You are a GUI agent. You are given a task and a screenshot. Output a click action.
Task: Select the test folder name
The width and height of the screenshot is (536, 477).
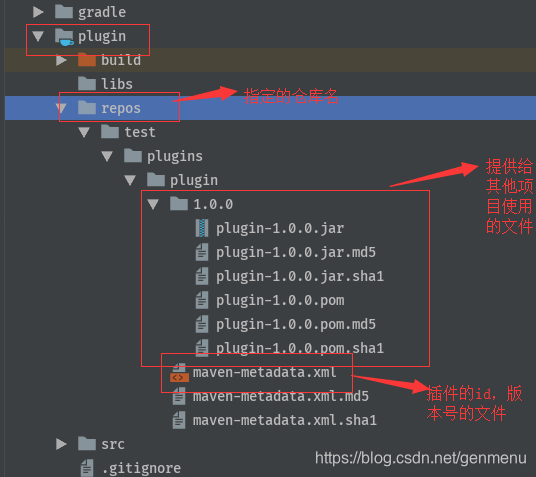tap(140, 132)
